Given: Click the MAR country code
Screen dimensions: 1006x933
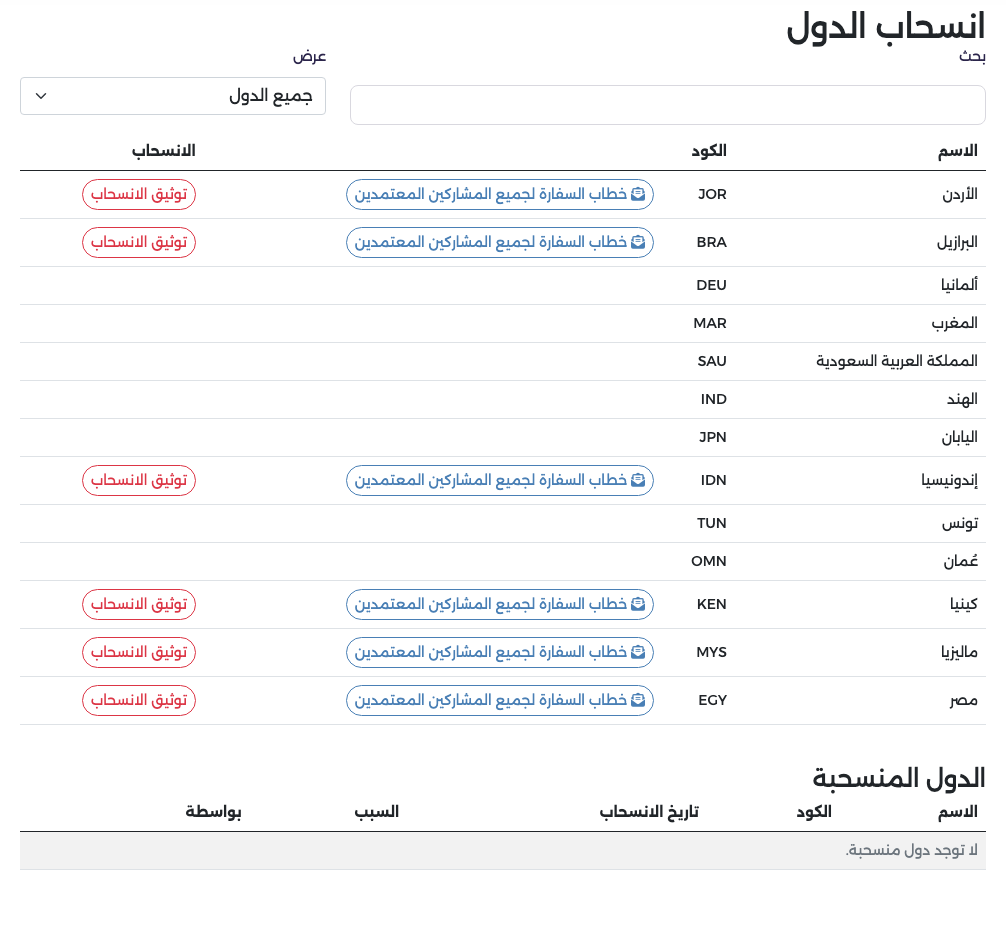Looking at the screenshot, I should click(x=710, y=323).
